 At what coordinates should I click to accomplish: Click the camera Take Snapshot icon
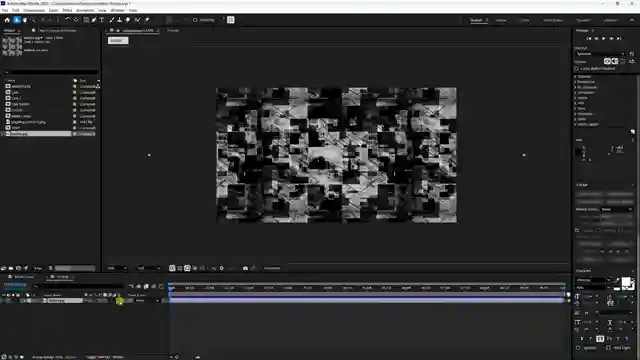pyautogui.click(x=245, y=268)
